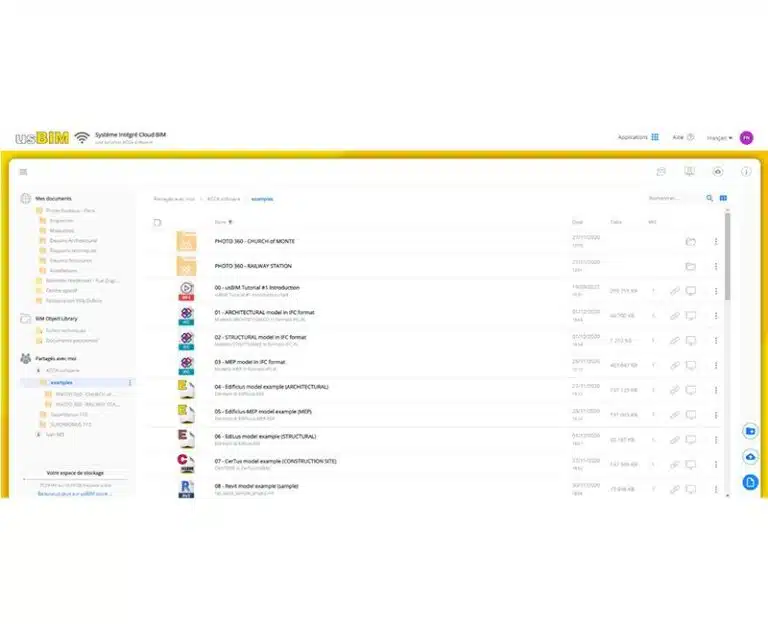Viewport: 768px width, 624px height.
Task: Open three-dot menu for PHOTO 360 CHURCH row
Action: tap(716, 241)
